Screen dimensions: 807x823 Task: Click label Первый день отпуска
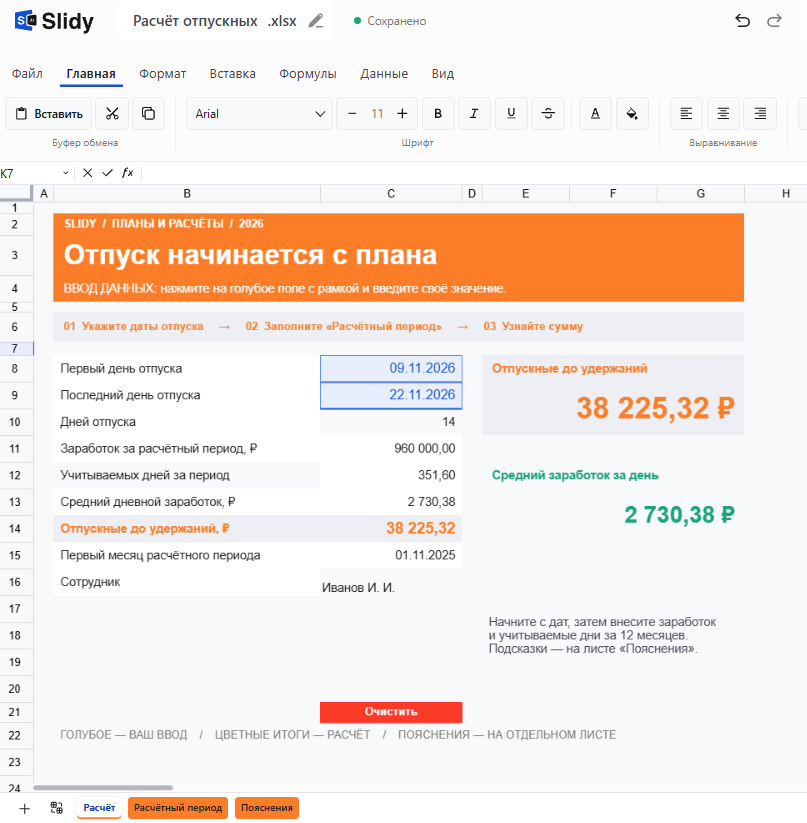pyautogui.click(x=121, y=368)
